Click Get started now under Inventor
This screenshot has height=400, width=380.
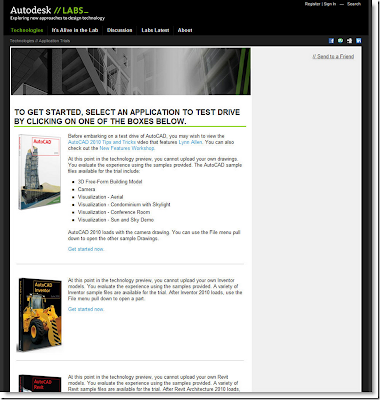tap(86, 309)
